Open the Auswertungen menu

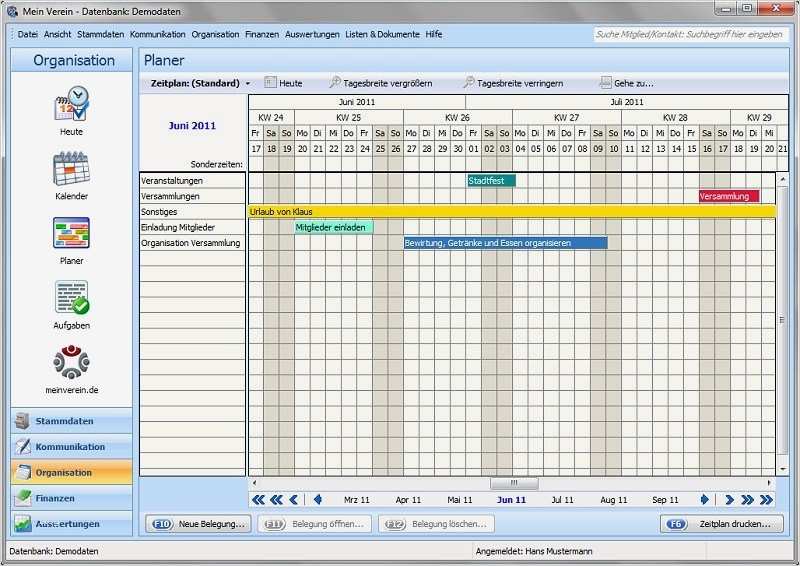312,34
